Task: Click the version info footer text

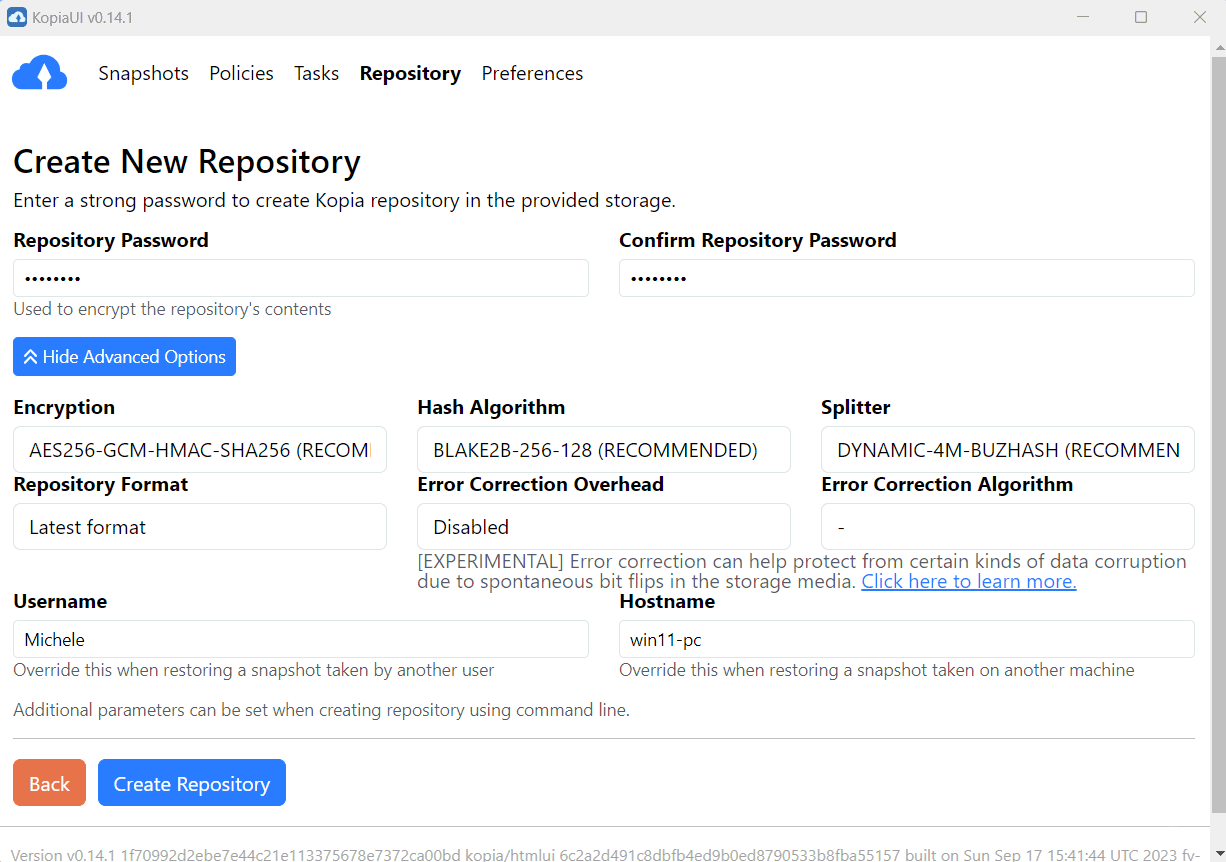Action: point(606,855)
